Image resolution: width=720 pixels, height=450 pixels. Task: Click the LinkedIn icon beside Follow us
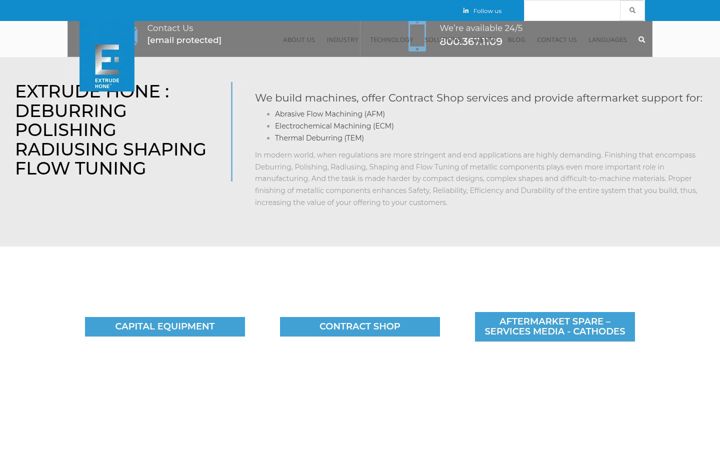(x=466, y=11)
